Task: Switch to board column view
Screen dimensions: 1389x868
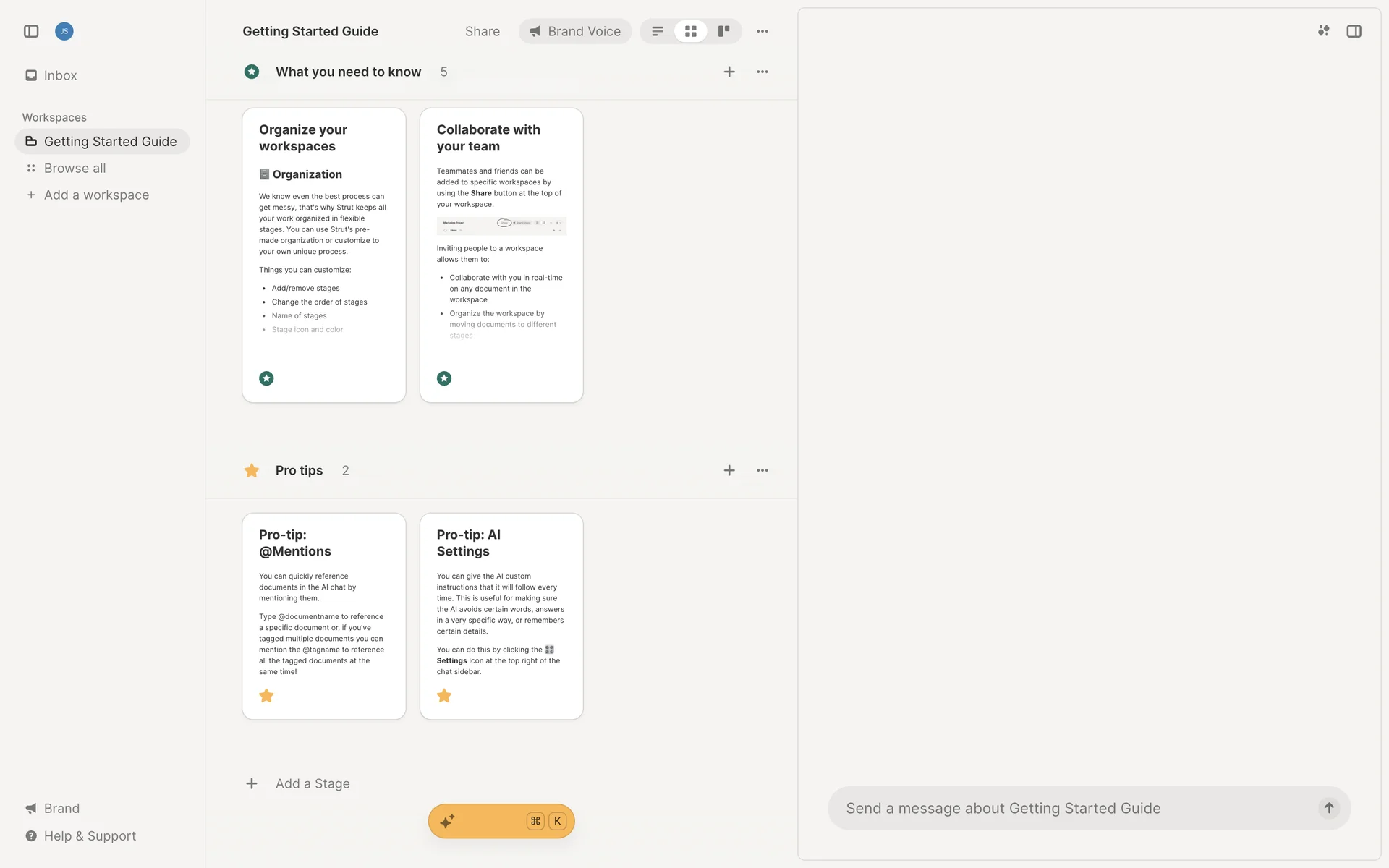Action: pyautogui.click(x=723, y=31)
